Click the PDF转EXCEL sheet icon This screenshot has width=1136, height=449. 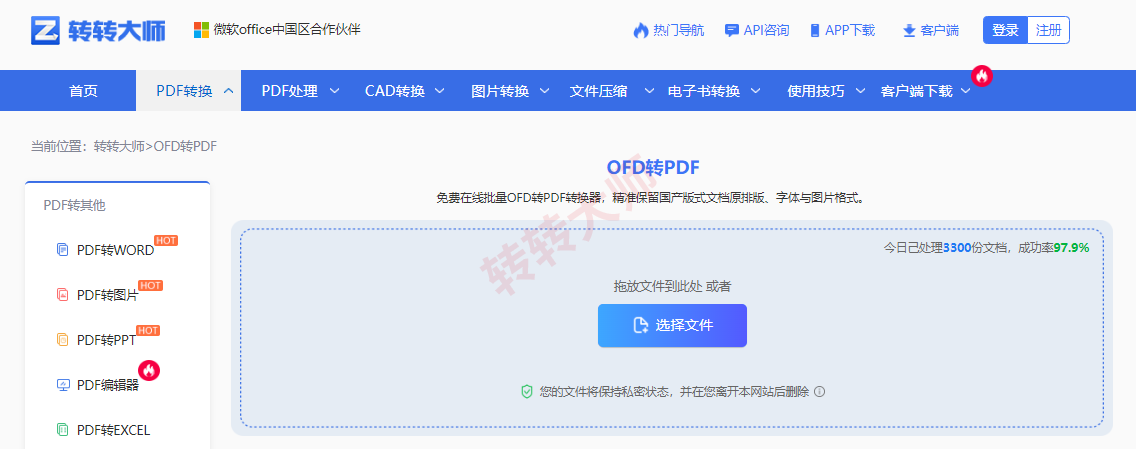pyautogui.click(x=62, y=429)
